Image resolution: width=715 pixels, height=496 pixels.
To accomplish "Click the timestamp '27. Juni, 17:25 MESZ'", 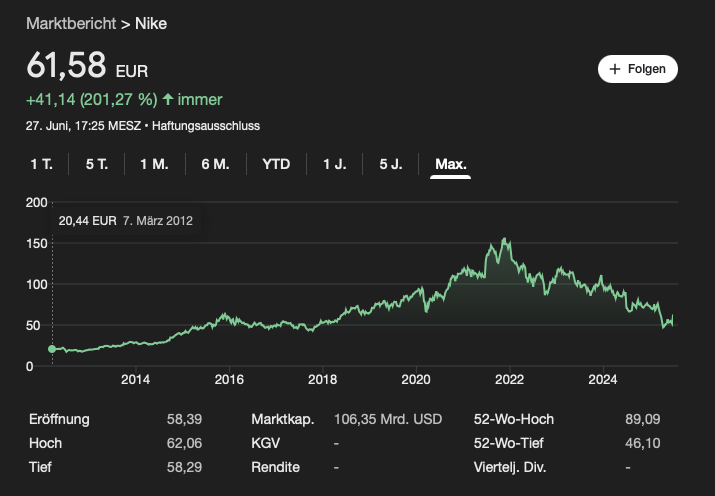I will [83, 126].
